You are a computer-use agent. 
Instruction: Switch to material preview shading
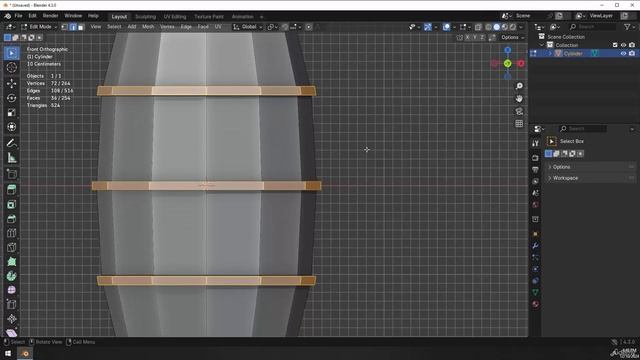click(505, 27)
